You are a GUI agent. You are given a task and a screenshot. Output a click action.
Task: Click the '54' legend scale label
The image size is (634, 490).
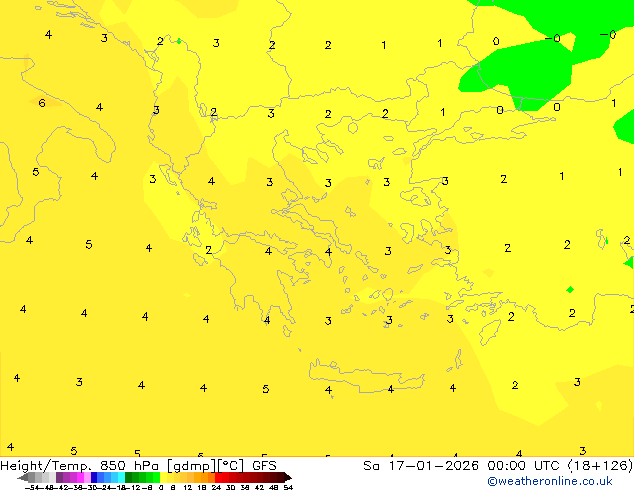point(288,487)
